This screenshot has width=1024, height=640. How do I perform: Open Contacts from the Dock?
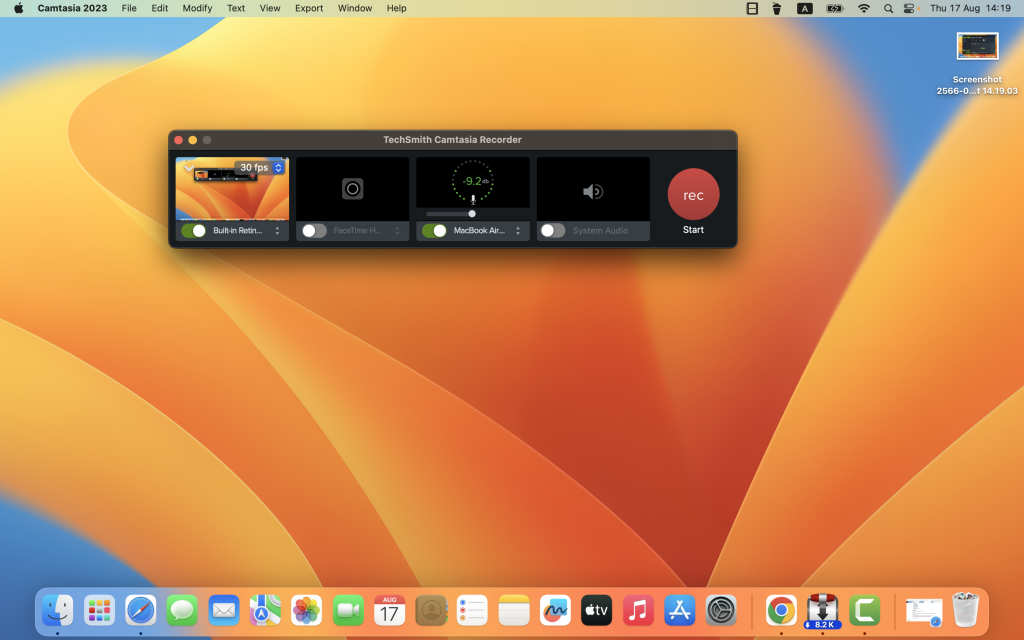click(x=431, y=611)
